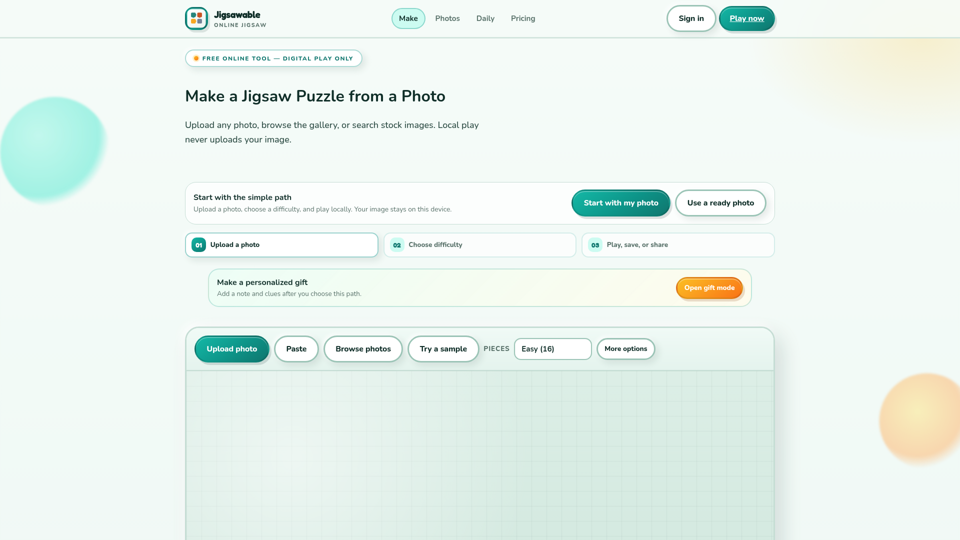Click the Paste button
This screenshot has width=960, height=540.
[296, 349]
